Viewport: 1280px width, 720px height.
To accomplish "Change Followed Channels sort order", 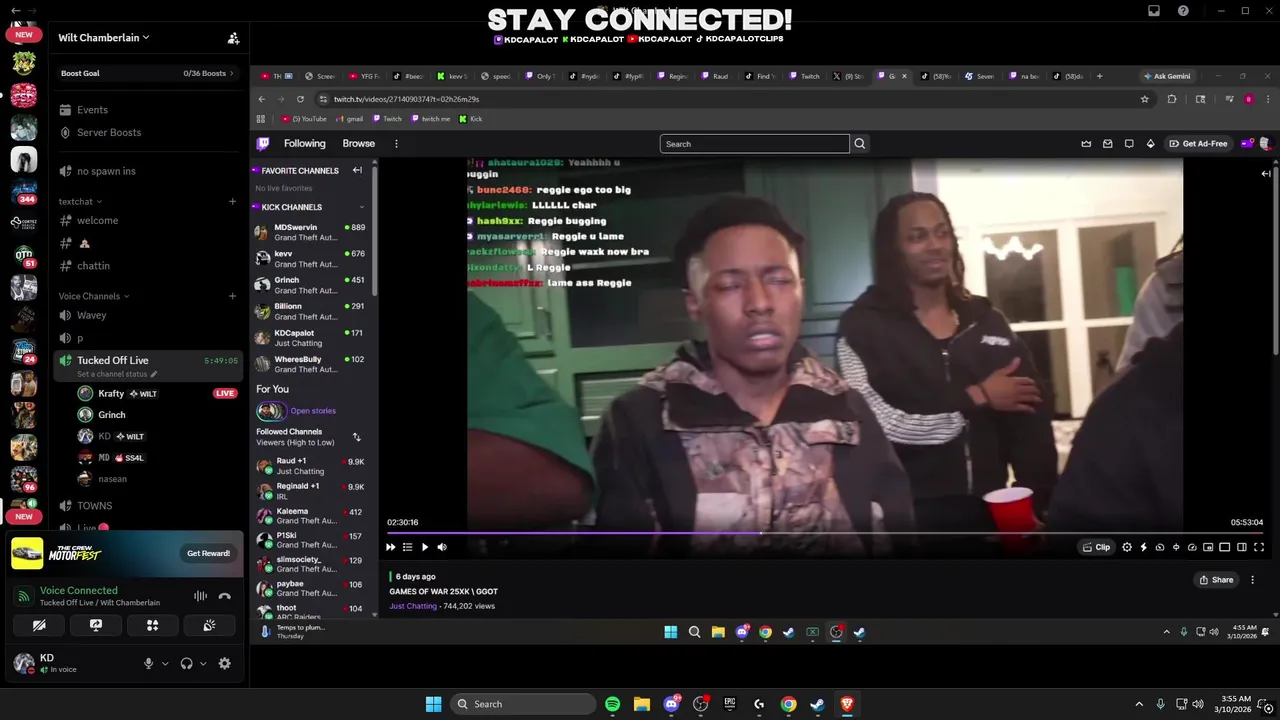I will coord(357,437).
